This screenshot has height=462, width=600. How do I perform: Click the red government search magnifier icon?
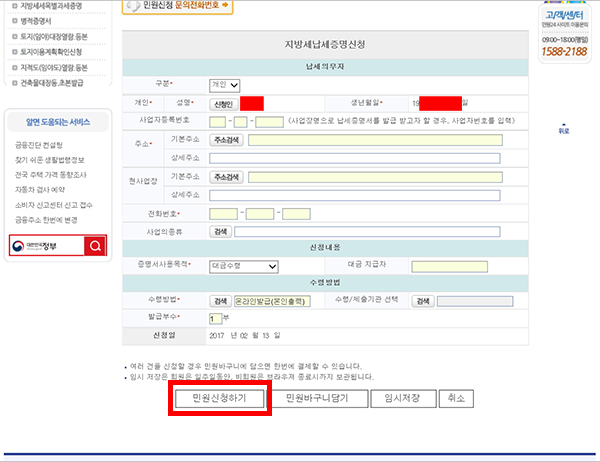pyautogui.click(x=95, y=246)
